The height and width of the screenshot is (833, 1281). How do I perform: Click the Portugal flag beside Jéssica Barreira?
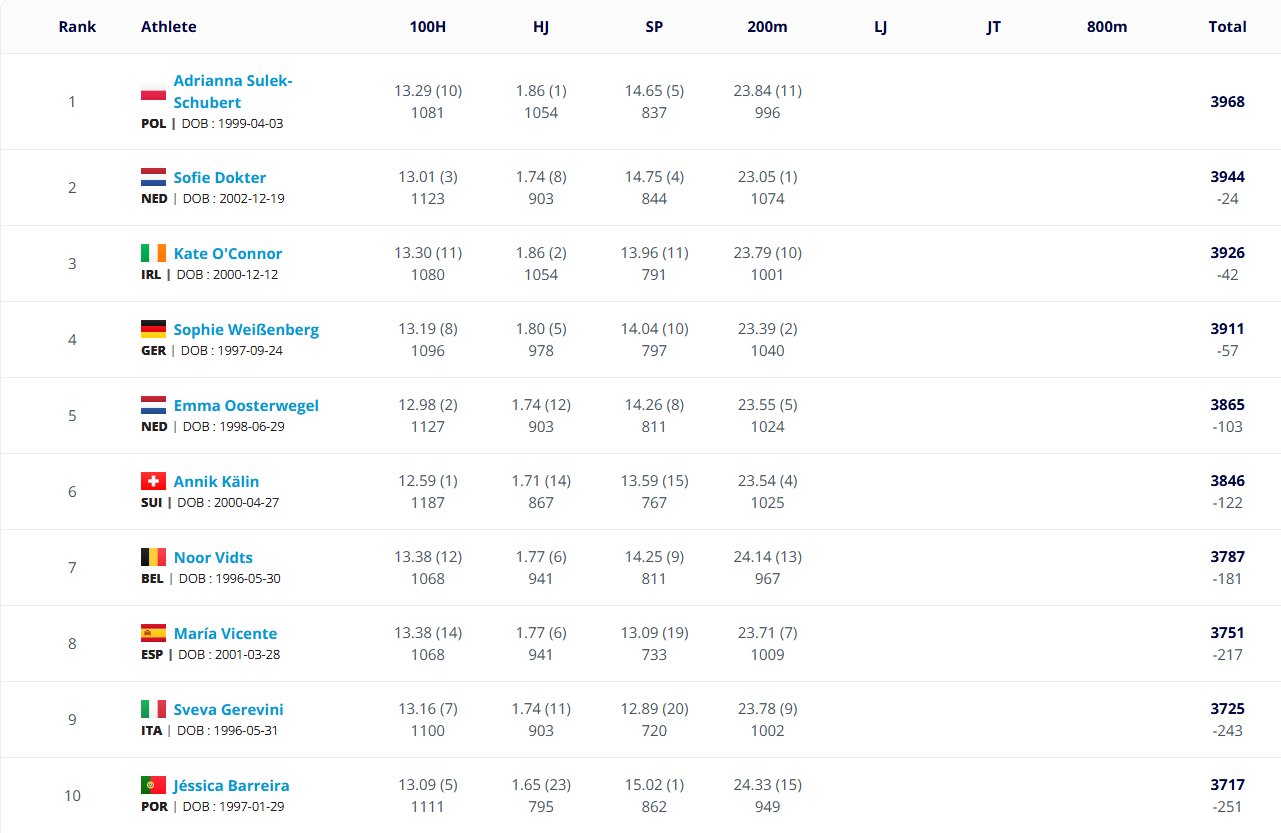coord(153,786)
